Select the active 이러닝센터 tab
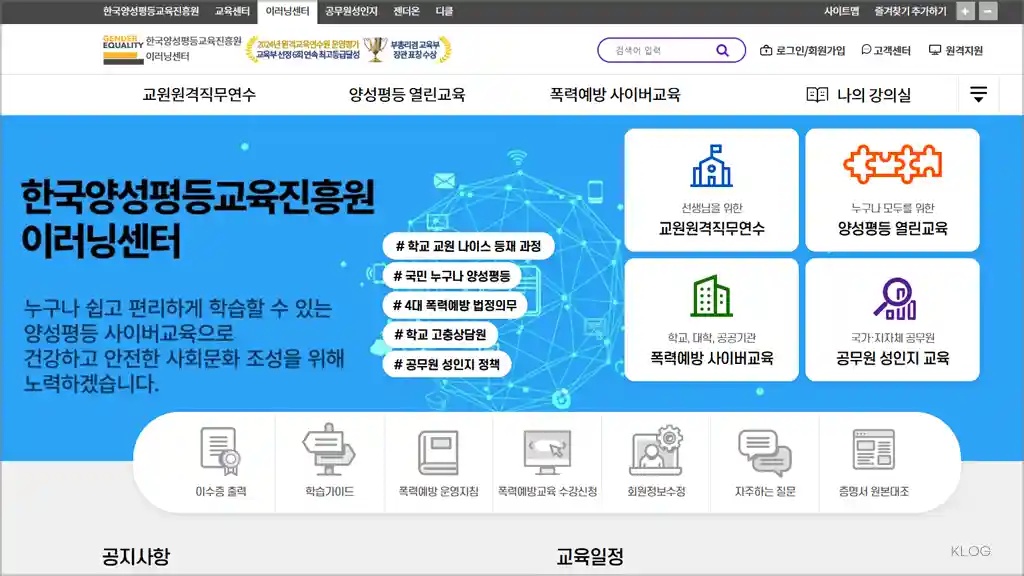The image size is (1024, 576). click(287, 12)
